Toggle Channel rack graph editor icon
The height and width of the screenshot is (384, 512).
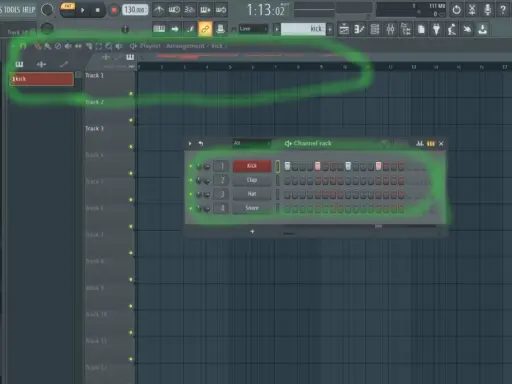coord(420,144)
